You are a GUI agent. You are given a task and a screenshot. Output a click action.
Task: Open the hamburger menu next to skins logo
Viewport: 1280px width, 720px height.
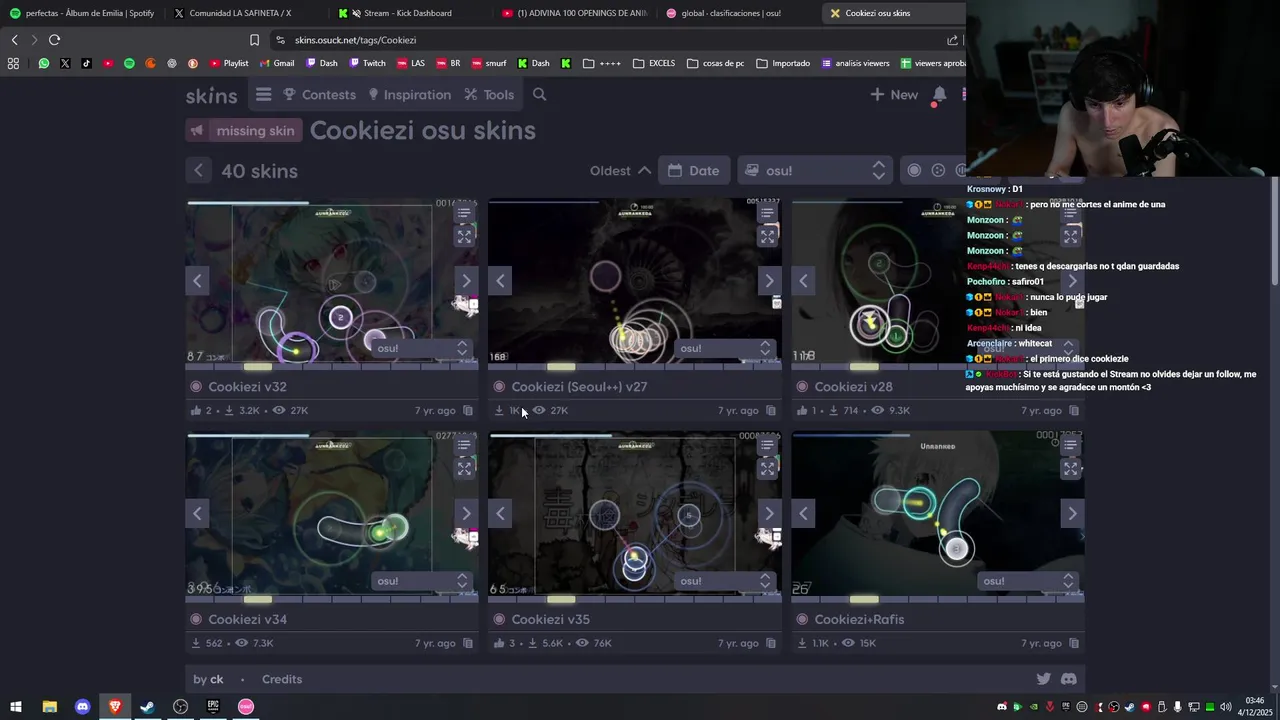point(263,94)
